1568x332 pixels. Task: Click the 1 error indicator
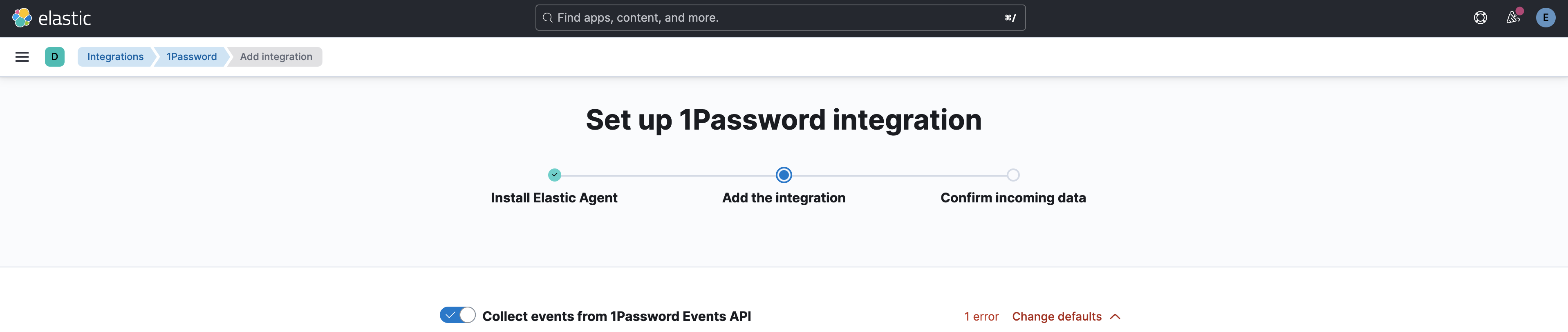(x=981, y=316)
